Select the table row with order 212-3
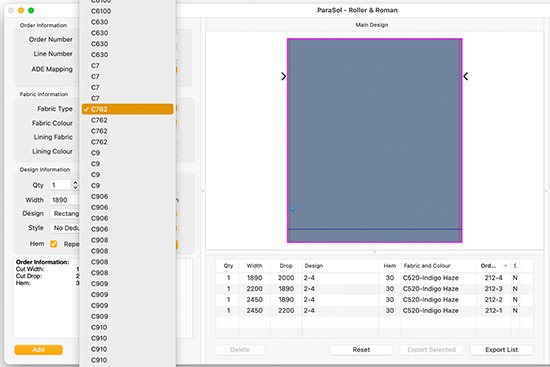The width and height of the screenshot is (550, 367). [375, 289]
